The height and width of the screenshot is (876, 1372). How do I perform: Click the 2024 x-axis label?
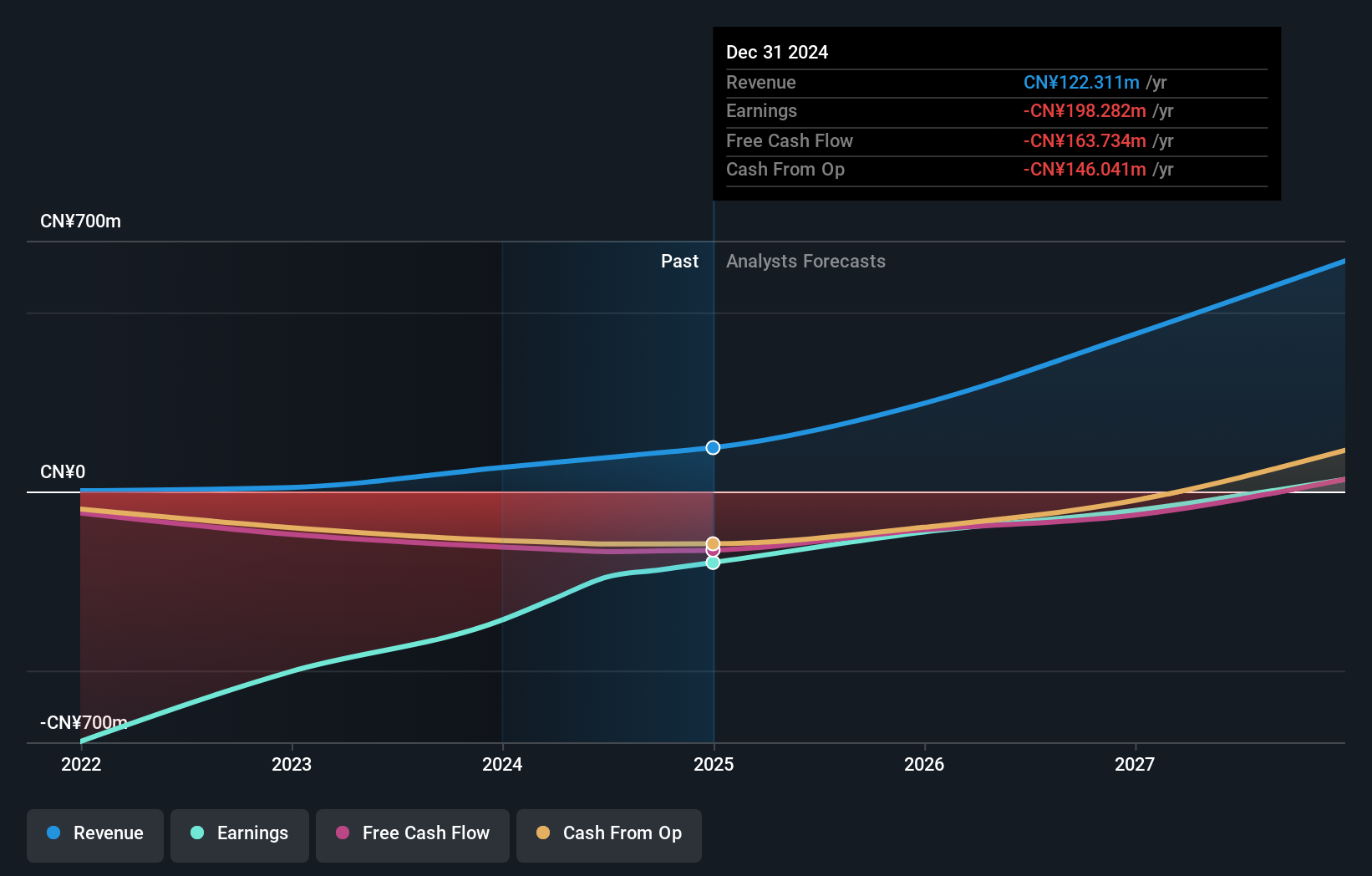[502, 764]
